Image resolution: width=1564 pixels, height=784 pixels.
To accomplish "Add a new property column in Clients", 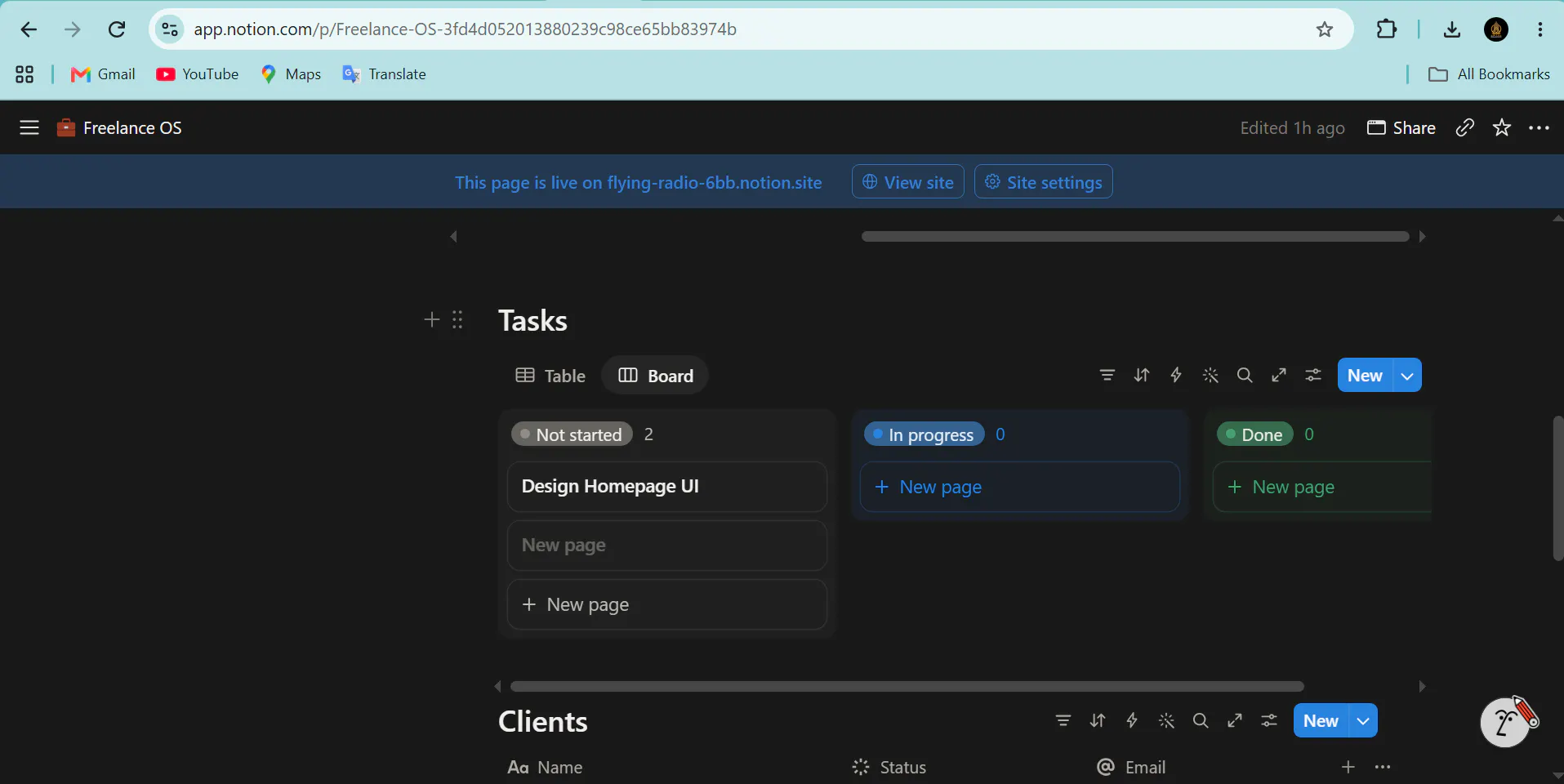I will [1348, 767].
